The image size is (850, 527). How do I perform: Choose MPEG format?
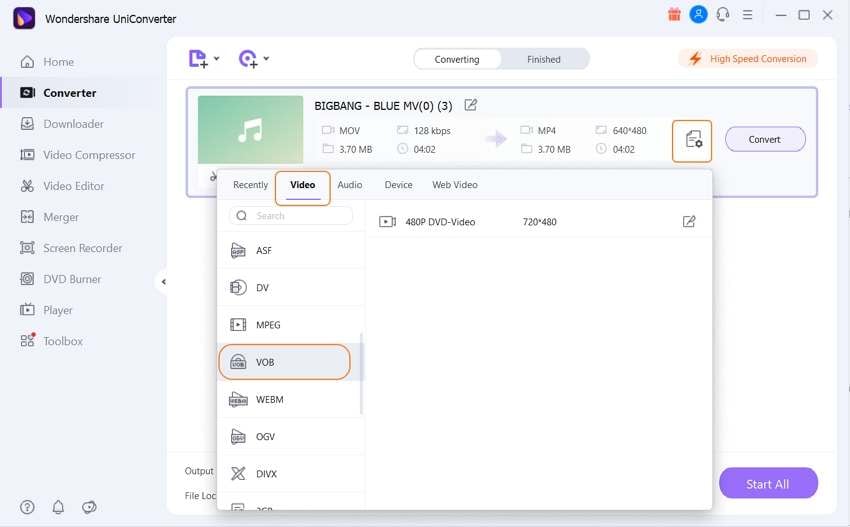tap(291, 325)
